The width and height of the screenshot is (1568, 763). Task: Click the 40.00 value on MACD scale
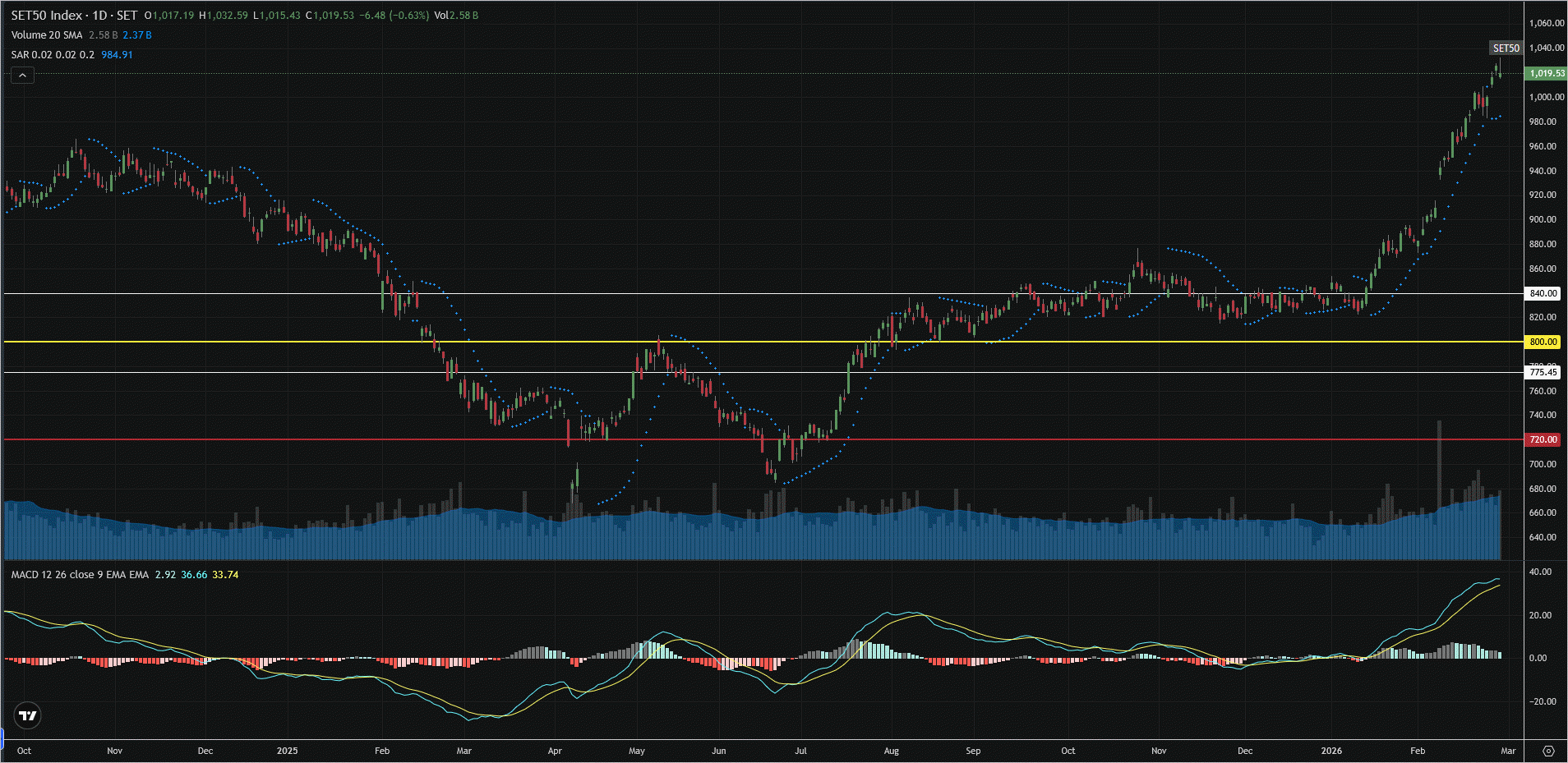point(1539,572)
